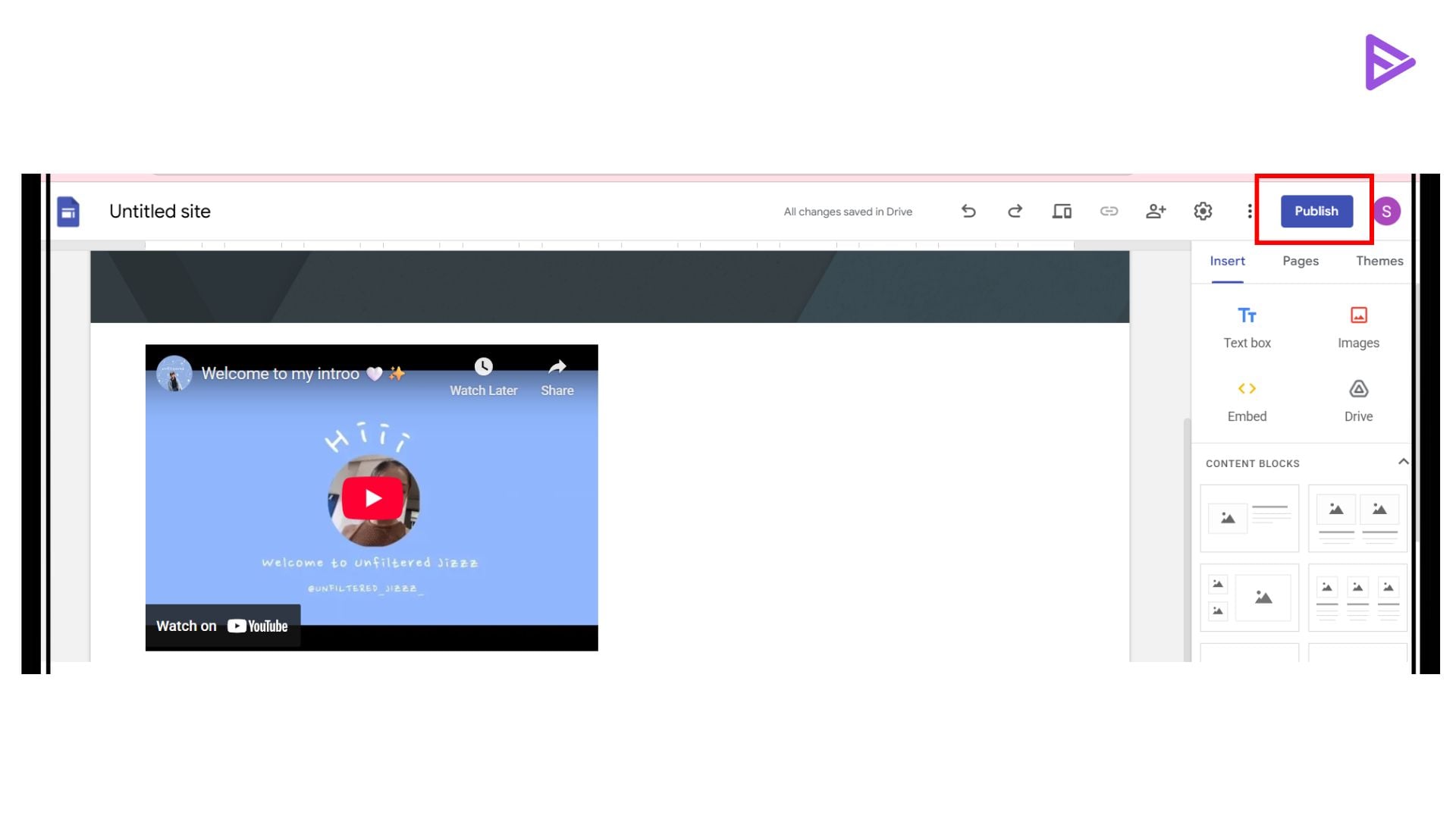Collapse the Content Blocks section
This screenshot has width=1456, height=819.
1404,461
